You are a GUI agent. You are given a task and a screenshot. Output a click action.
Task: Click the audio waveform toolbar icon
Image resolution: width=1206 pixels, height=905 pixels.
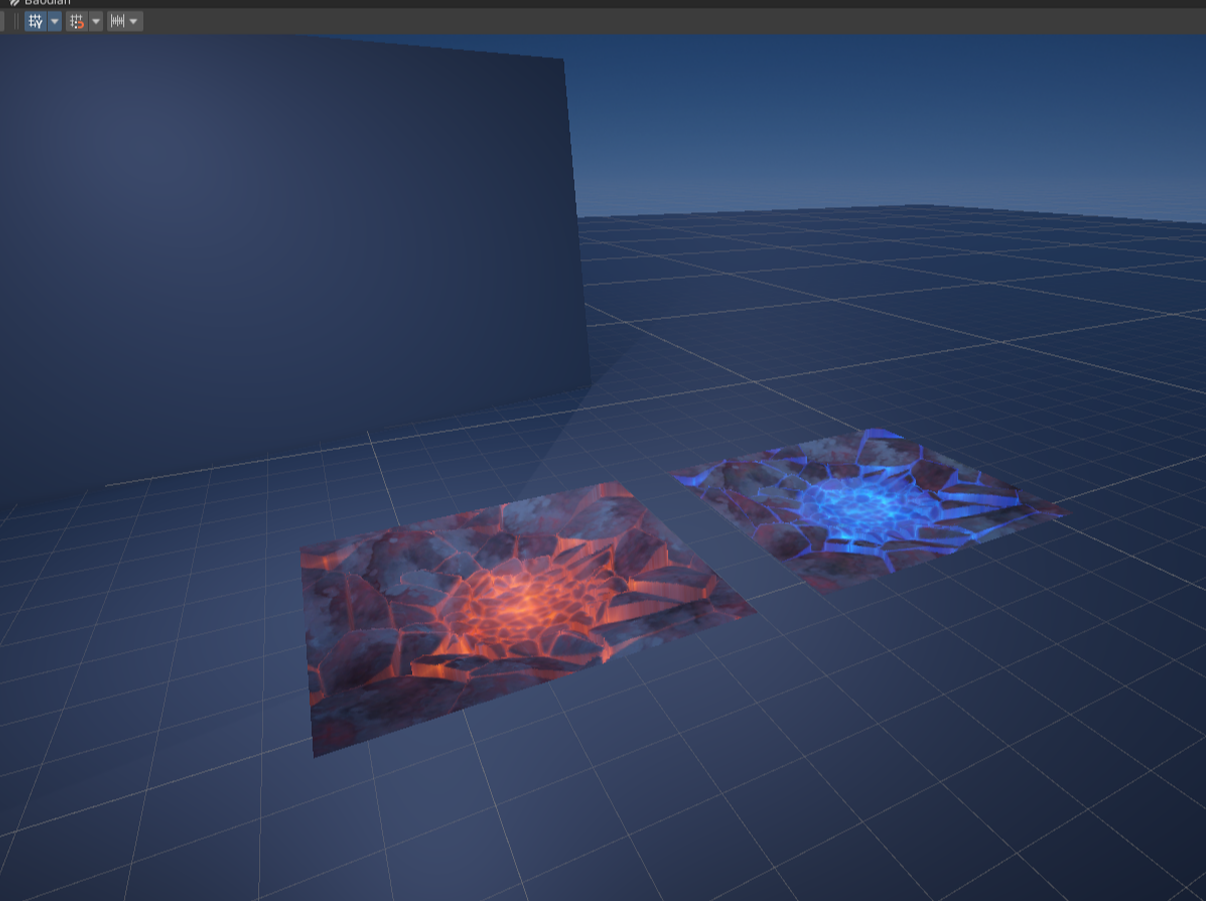[117, 21]
